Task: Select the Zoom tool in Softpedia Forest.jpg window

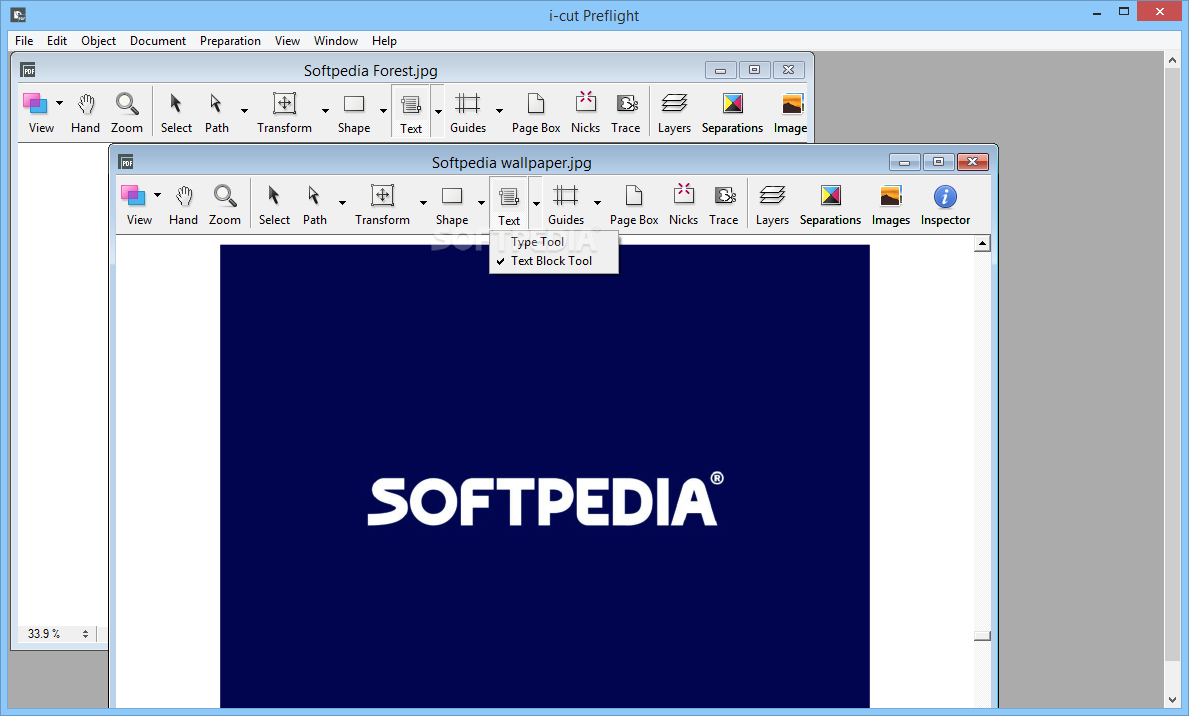Action: point(127,114)
